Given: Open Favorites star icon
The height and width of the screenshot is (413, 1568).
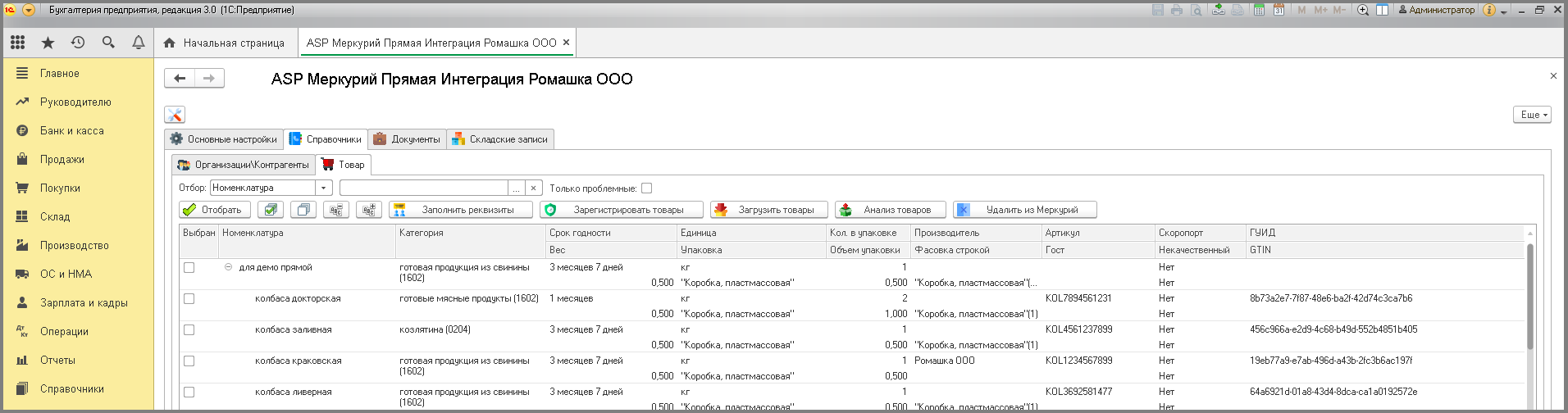Looking at the screenshot, I should tap(48, 43).
